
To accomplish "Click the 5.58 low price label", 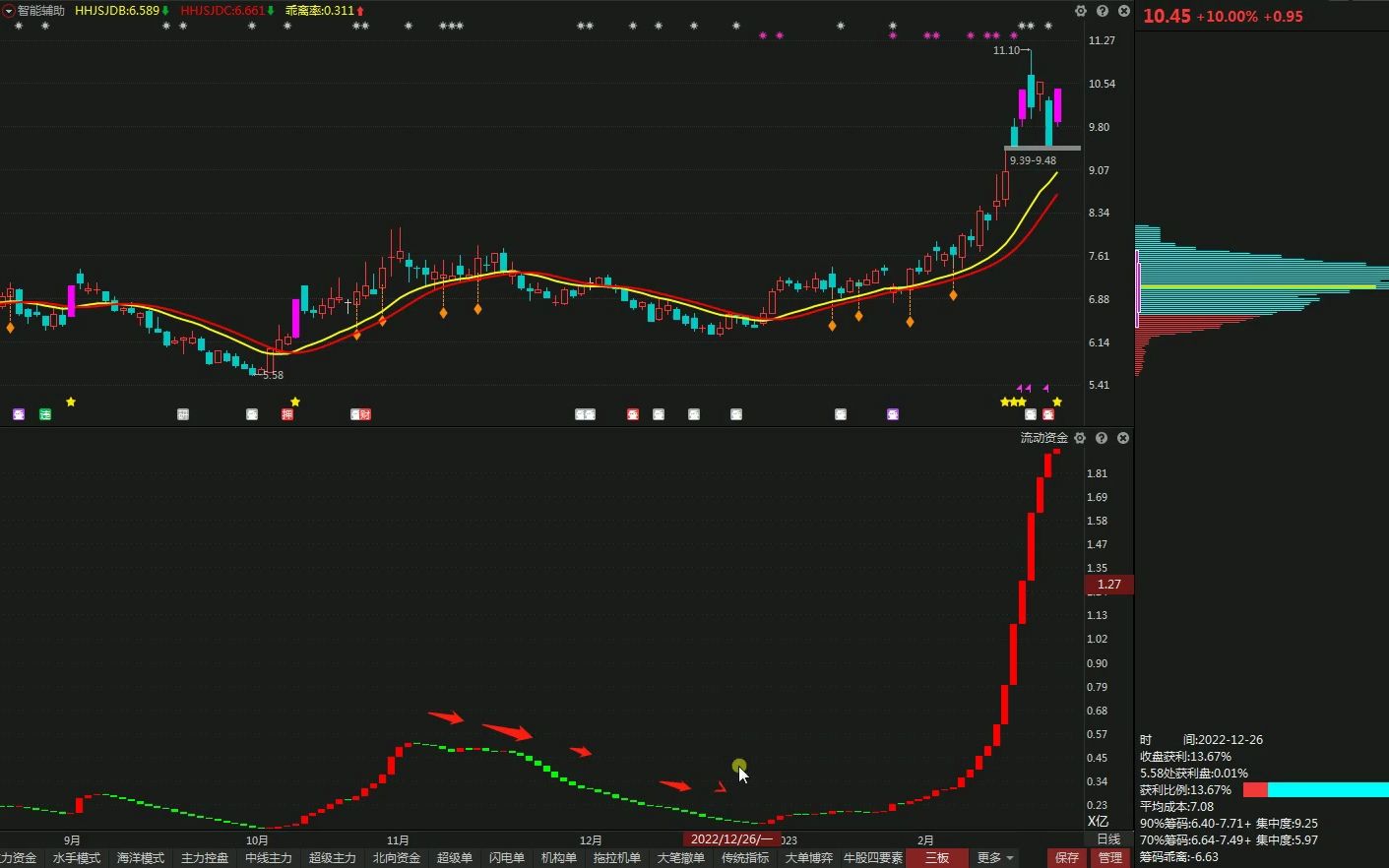I will [273, 375].
